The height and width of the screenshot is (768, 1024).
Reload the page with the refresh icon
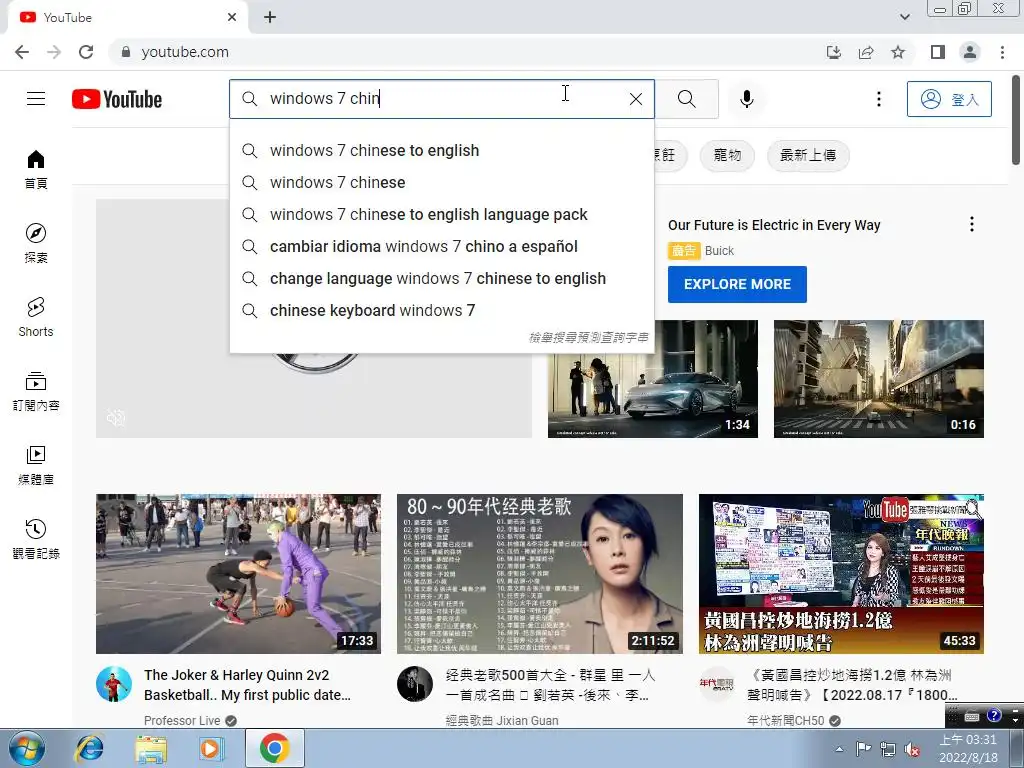(x=86, y=52)
